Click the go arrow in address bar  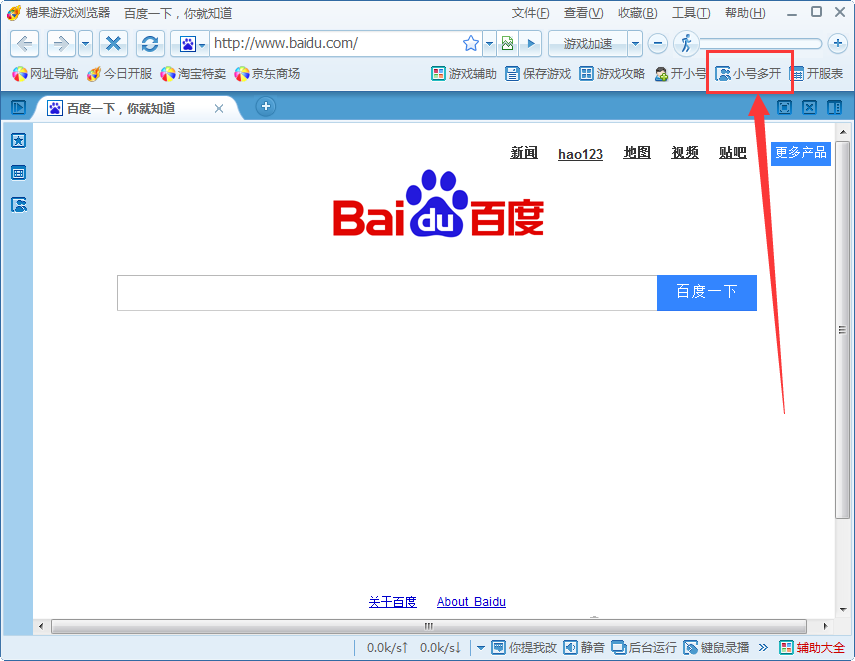(531, 44)
